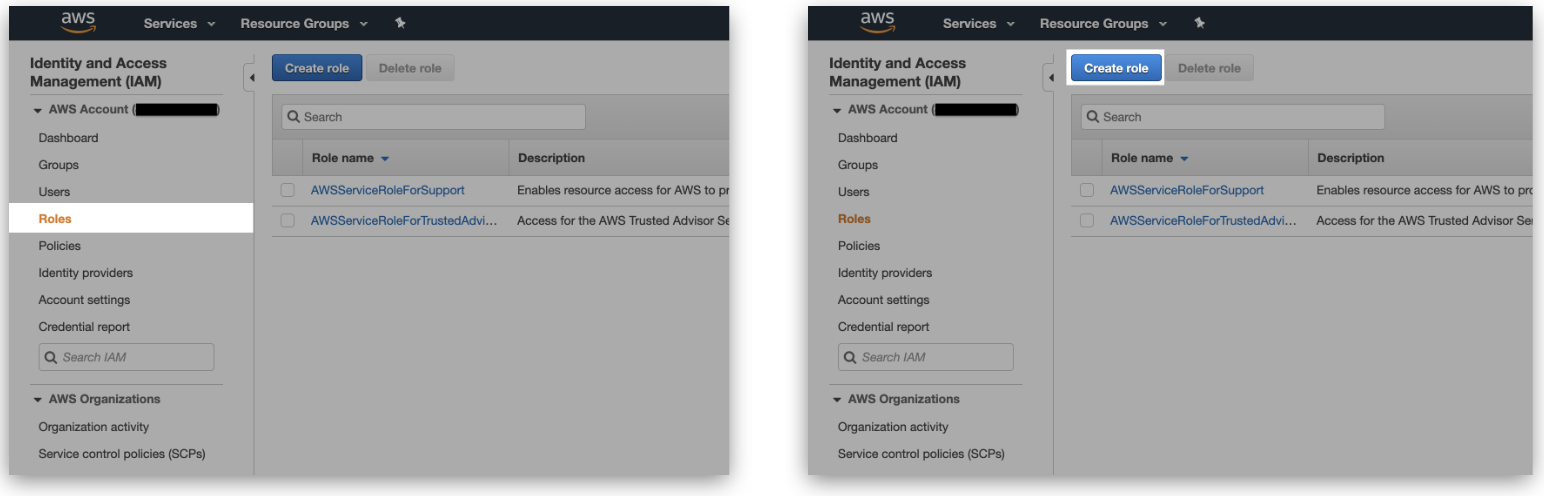The width and height of the screenshot is (1544, 496).
Task: Open Dashboard in the right screenshot's sidebar
Action: point(867,138)
